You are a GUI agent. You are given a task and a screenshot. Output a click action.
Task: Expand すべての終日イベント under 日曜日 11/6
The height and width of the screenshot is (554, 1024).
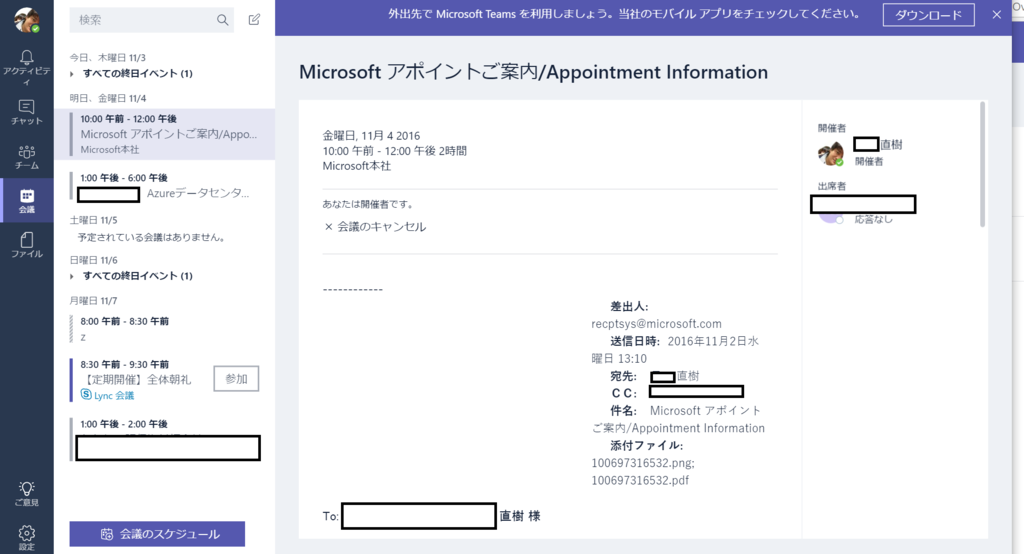[131, 276]
